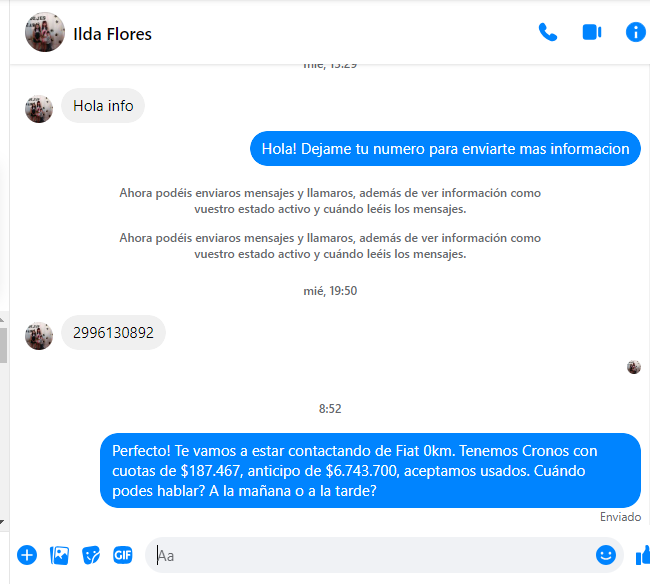
Task: Open the GIF picker
Action: (x=123, y=555)
